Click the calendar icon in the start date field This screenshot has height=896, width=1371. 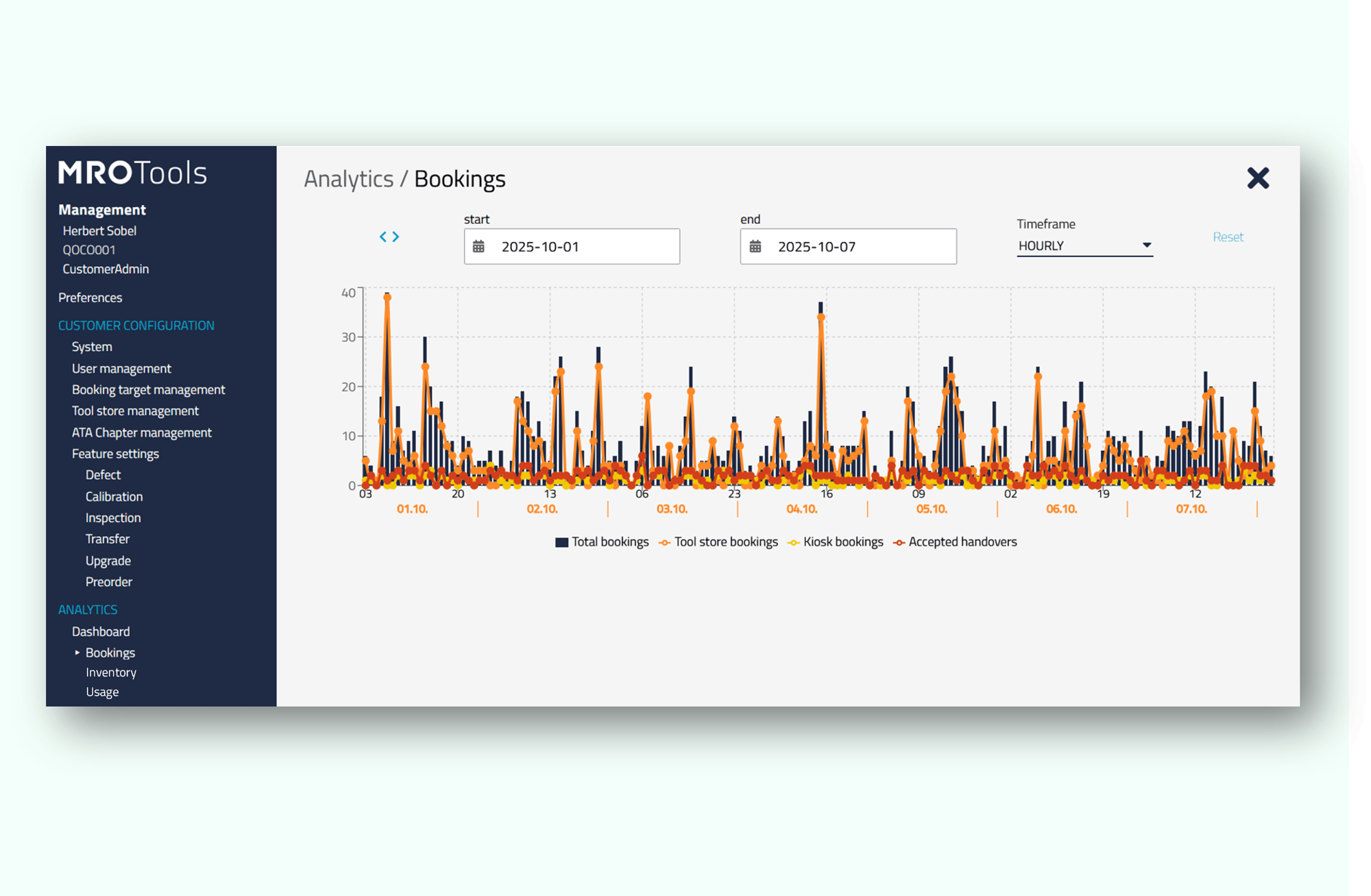coord(481,246)
